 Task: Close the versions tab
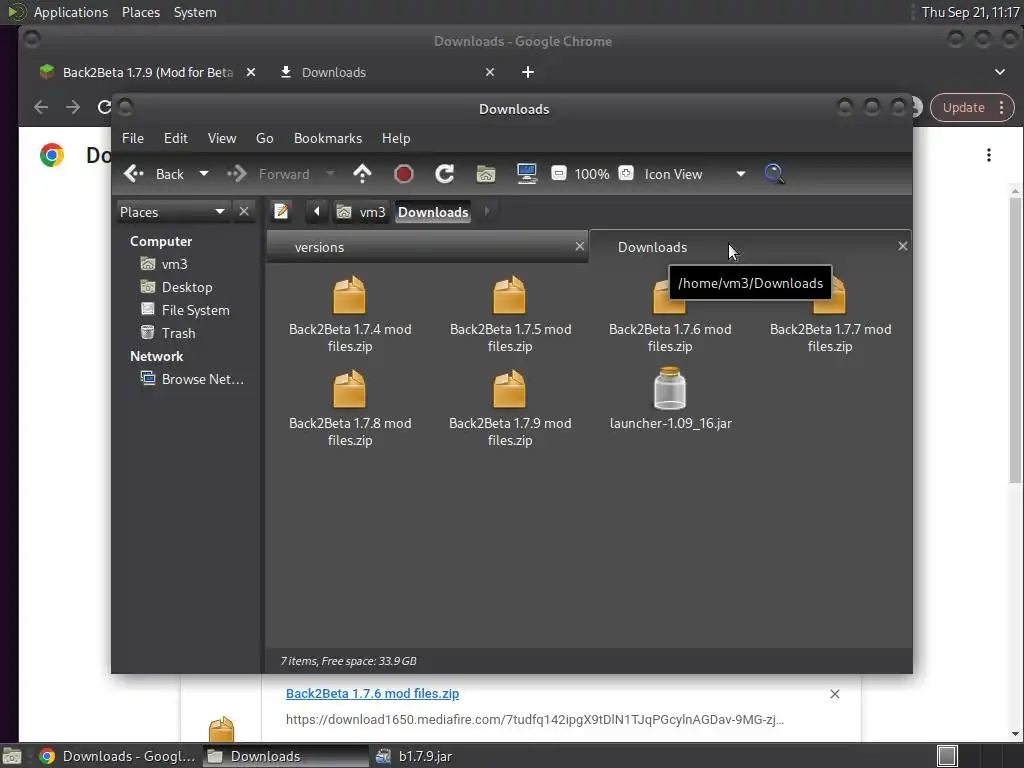click(579, 246)
